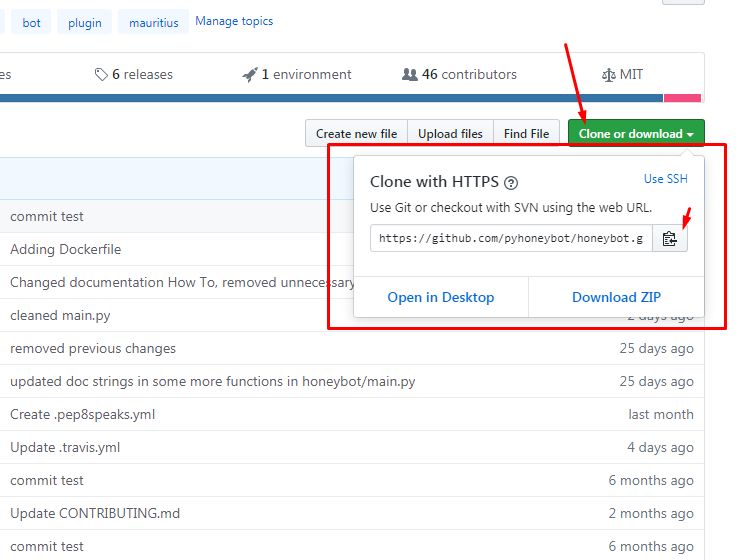Click 'last month' timestamp
This screenshot has width=742, height=560.
pyautogui.click(x=661, y=414)
